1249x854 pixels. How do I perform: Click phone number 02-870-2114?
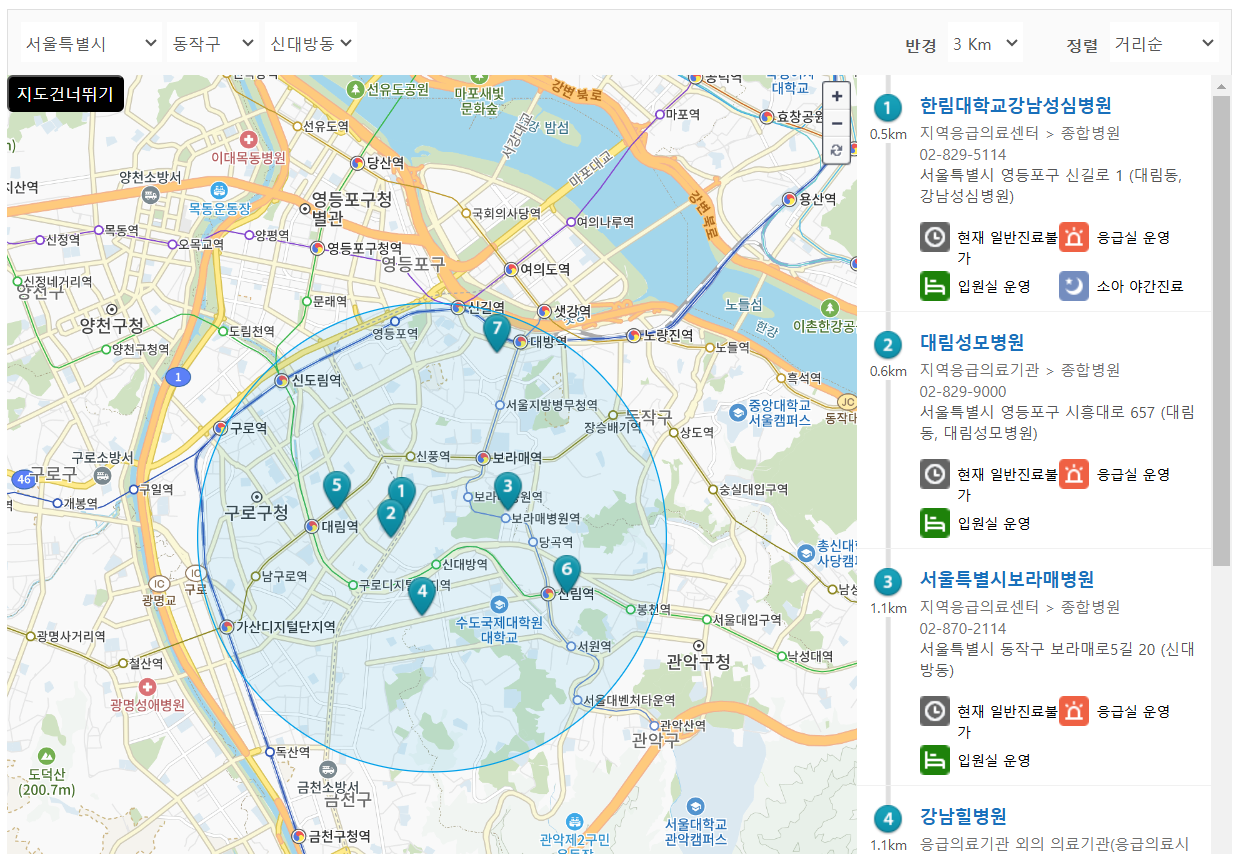point(962,628)
